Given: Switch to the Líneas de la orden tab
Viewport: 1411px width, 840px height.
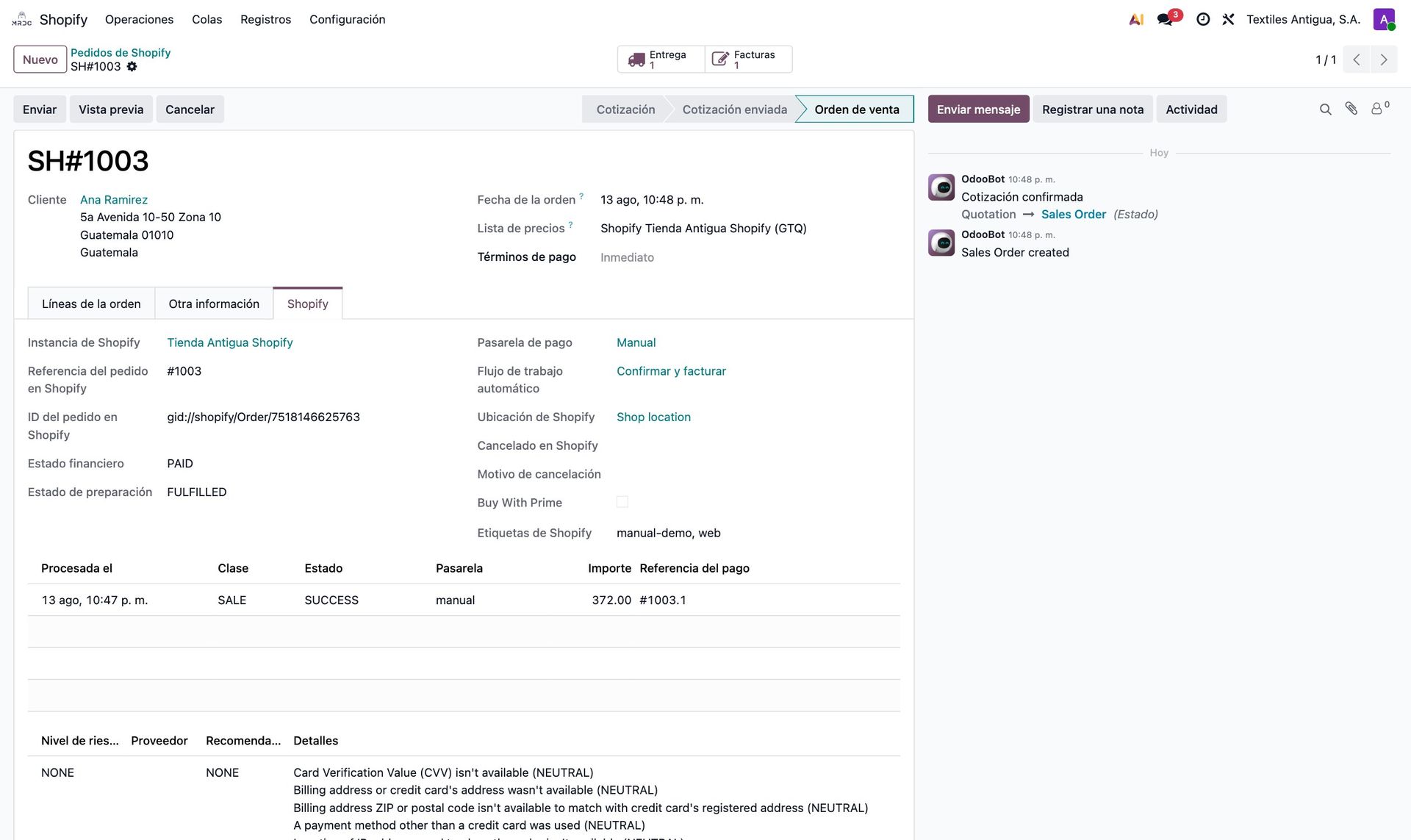Looking at the screenshot, I should point(91,304).
